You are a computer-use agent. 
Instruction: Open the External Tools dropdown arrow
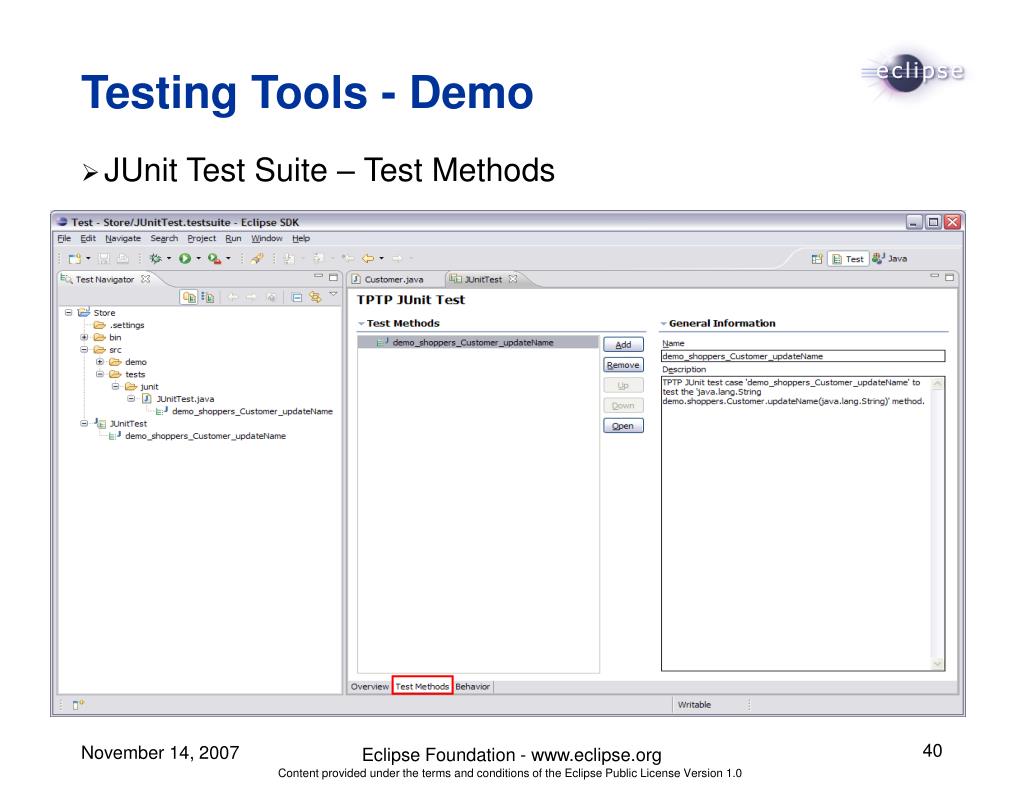point(228,259)
